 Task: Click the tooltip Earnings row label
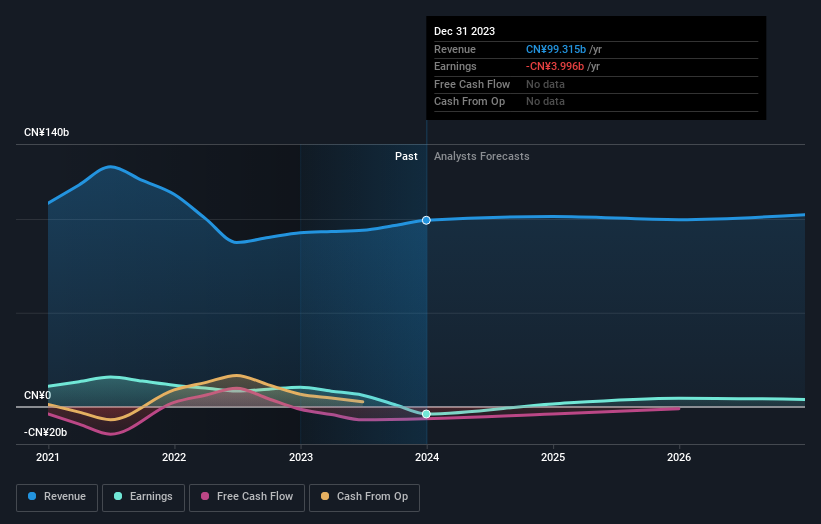pyautogui.click(x=455, y=66)
